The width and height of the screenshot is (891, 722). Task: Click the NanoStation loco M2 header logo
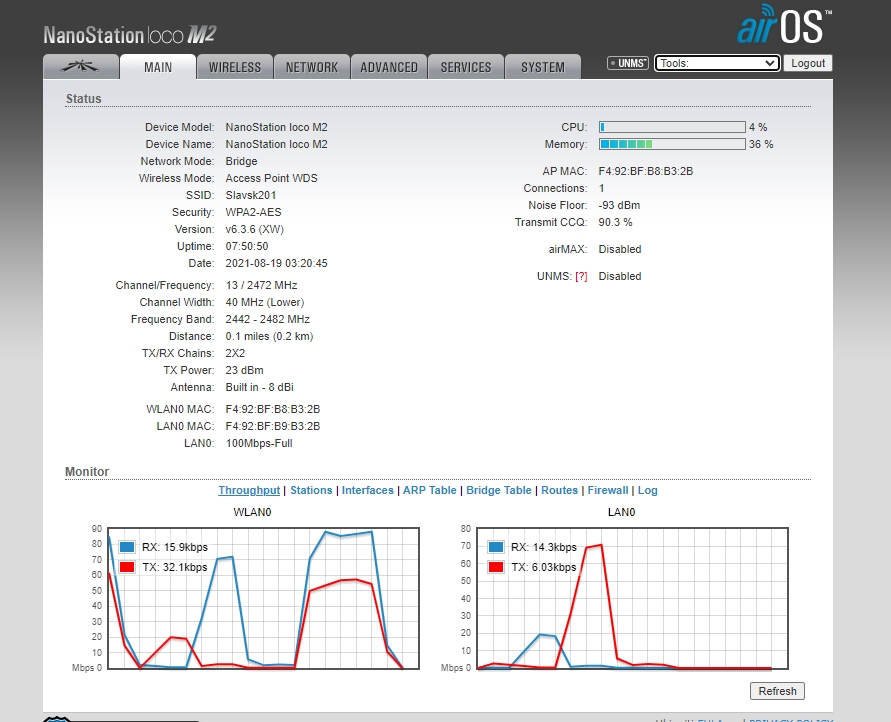(130, 35)
